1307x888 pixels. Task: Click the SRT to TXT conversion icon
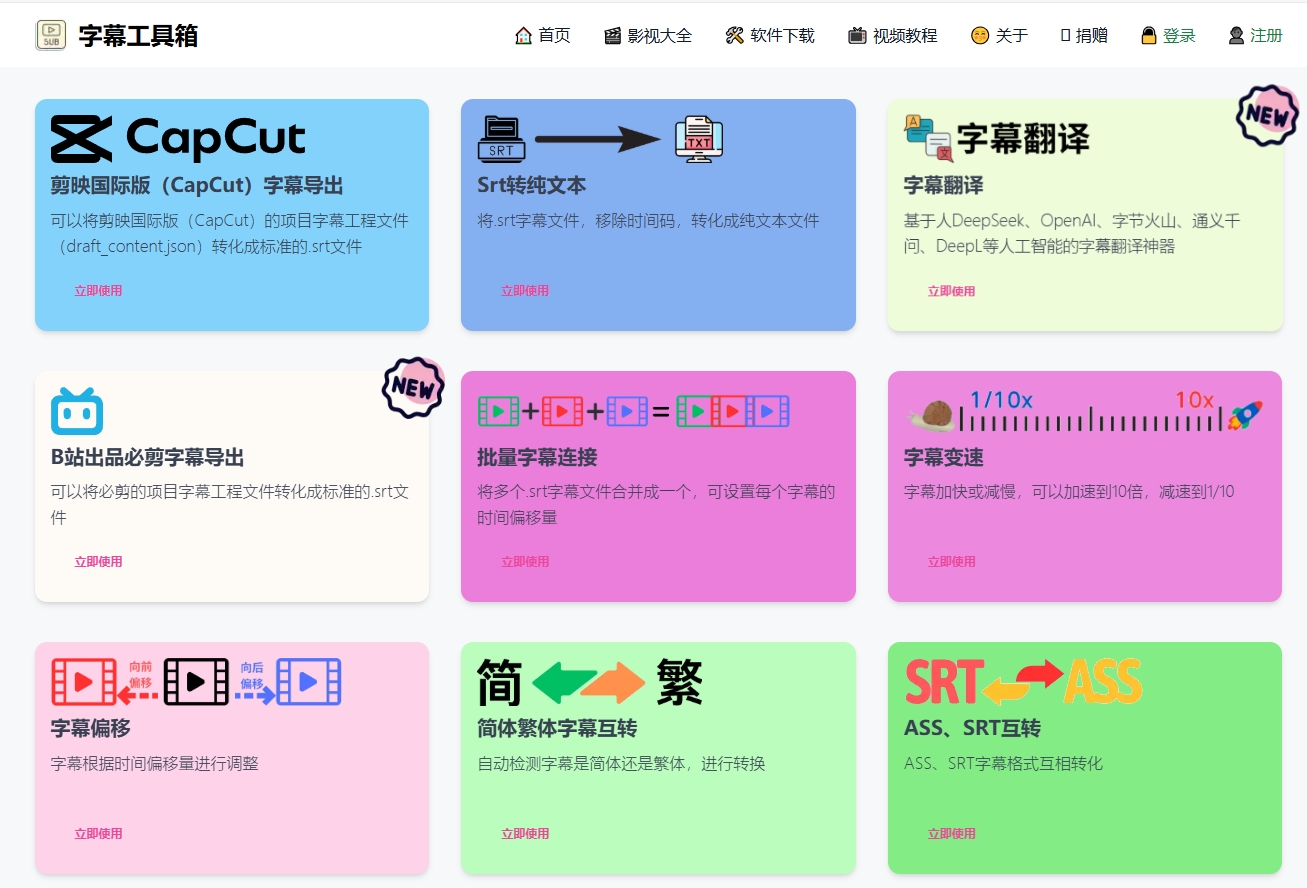(x=600, y=139)
